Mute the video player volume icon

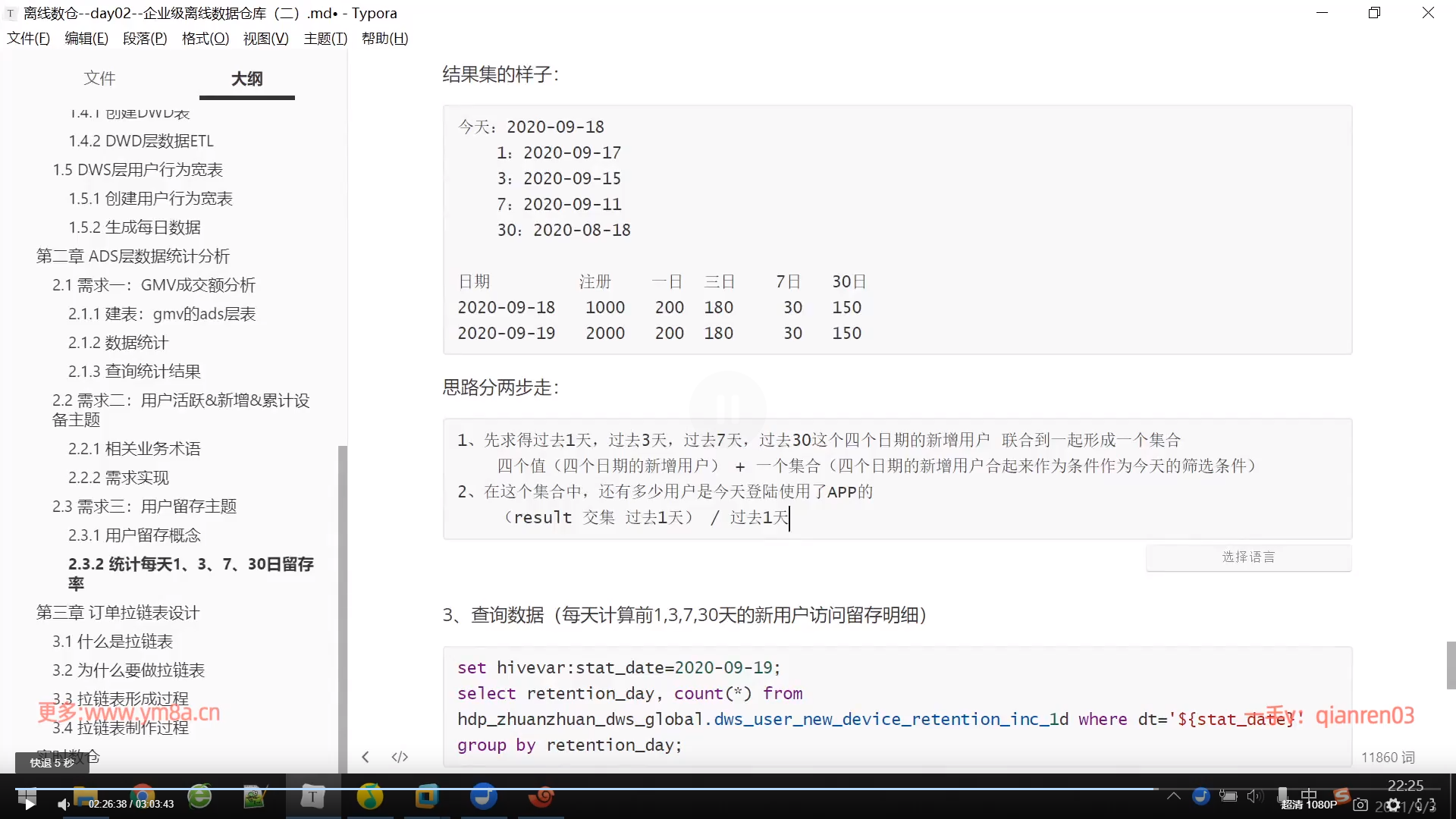tap(64, 804)
